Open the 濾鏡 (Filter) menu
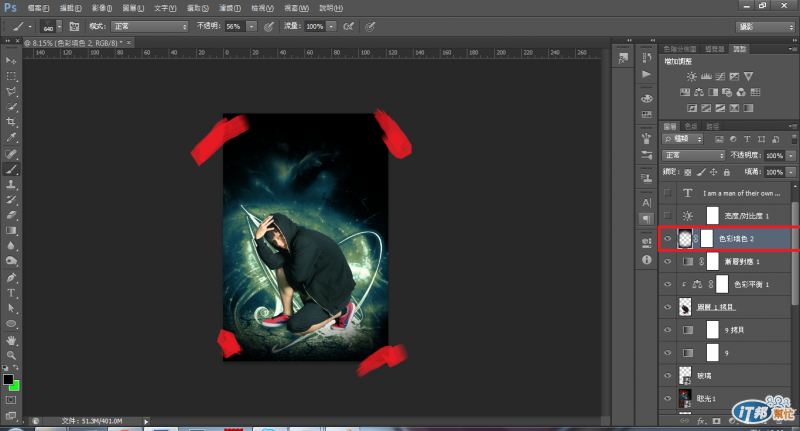The image size is (800, 431). click(230, 8)
